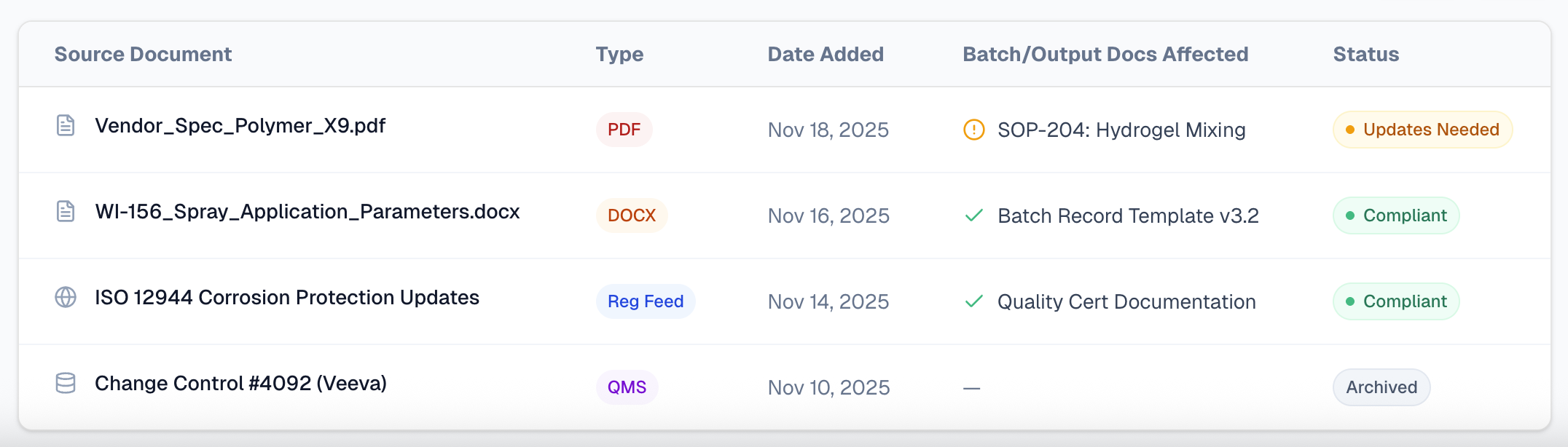This screenshot has height=447, width=1568.
Task: Click the database icon for Change Control #4092
Action: pos(66,384)
